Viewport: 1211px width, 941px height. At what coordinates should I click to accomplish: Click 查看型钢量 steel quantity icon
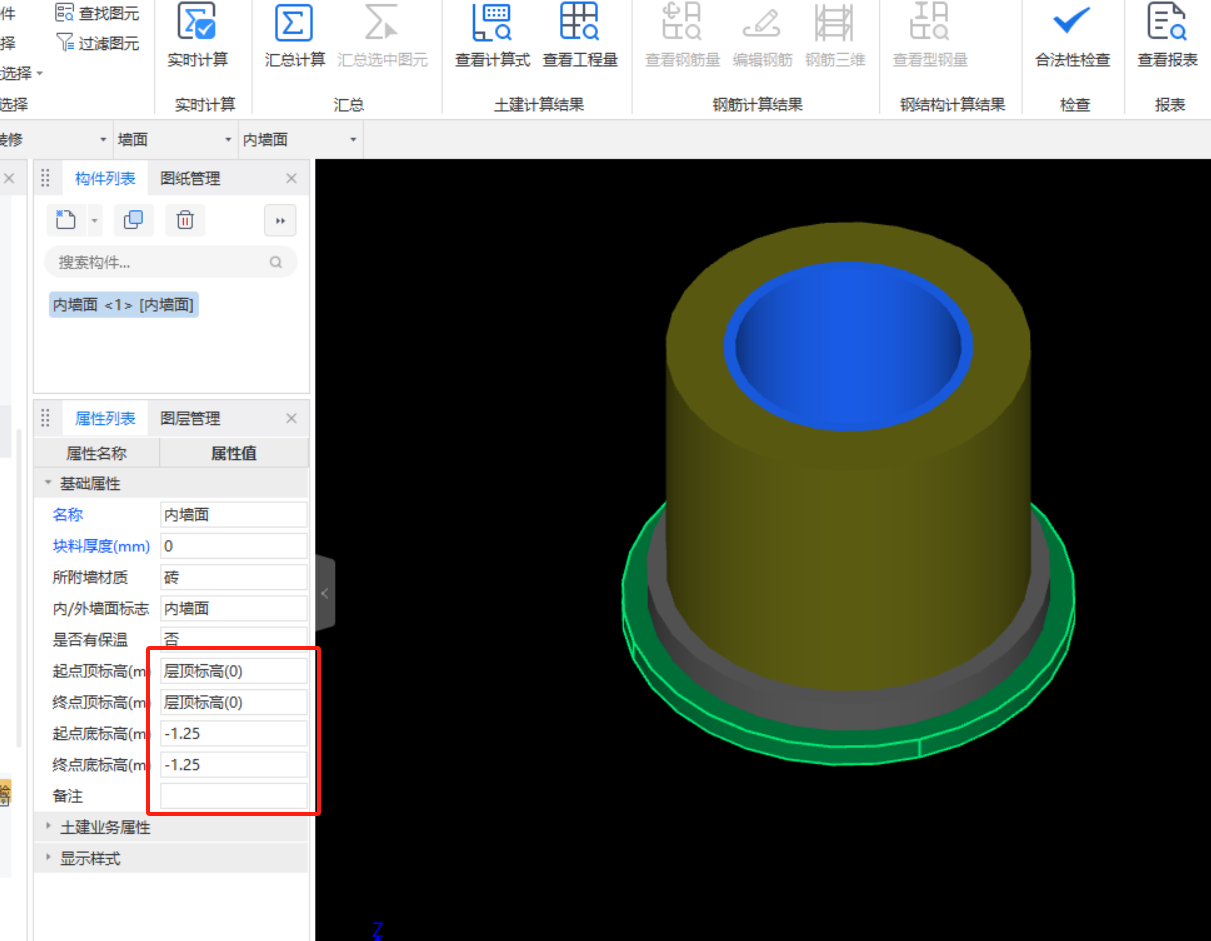point(930,36)
